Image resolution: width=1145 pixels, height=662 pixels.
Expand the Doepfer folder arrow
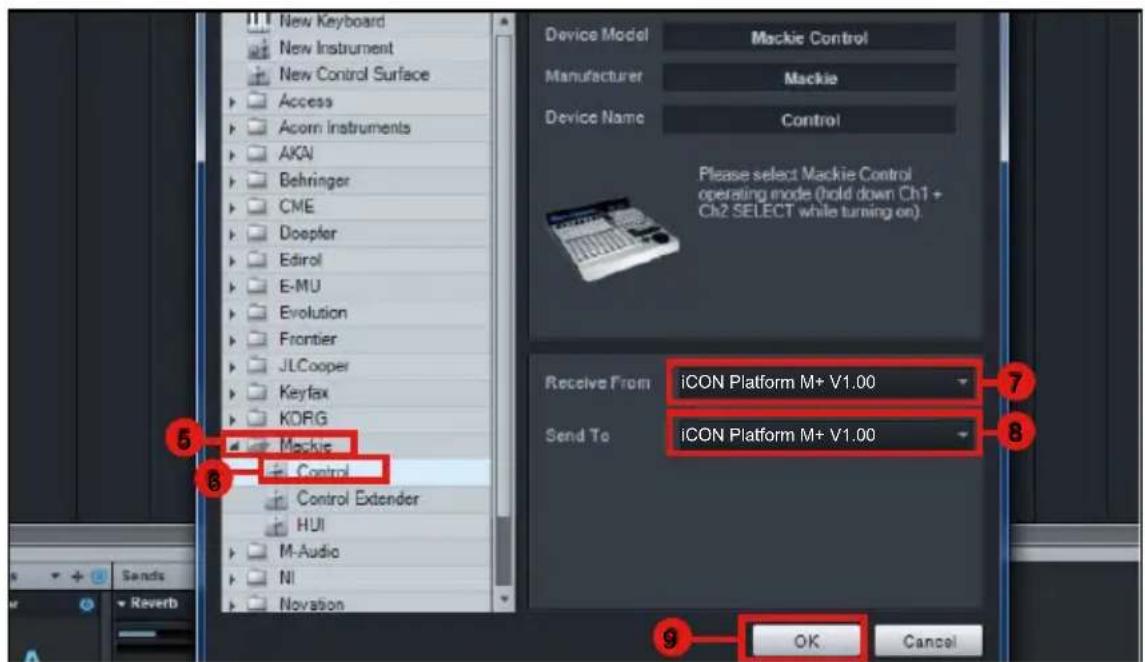(x=233, y=234)
